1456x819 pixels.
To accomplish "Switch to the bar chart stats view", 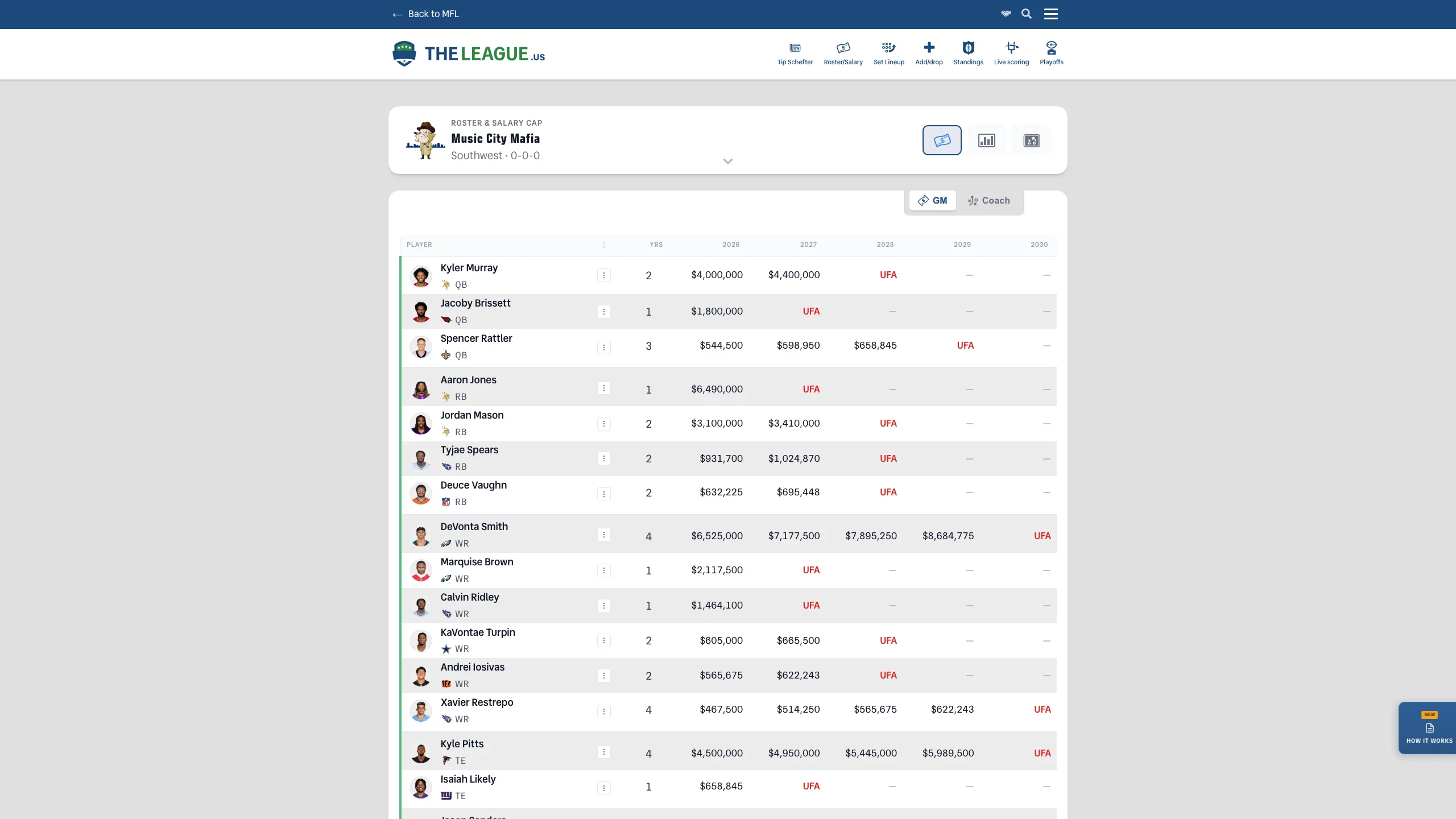I will [x=987, y=140].
